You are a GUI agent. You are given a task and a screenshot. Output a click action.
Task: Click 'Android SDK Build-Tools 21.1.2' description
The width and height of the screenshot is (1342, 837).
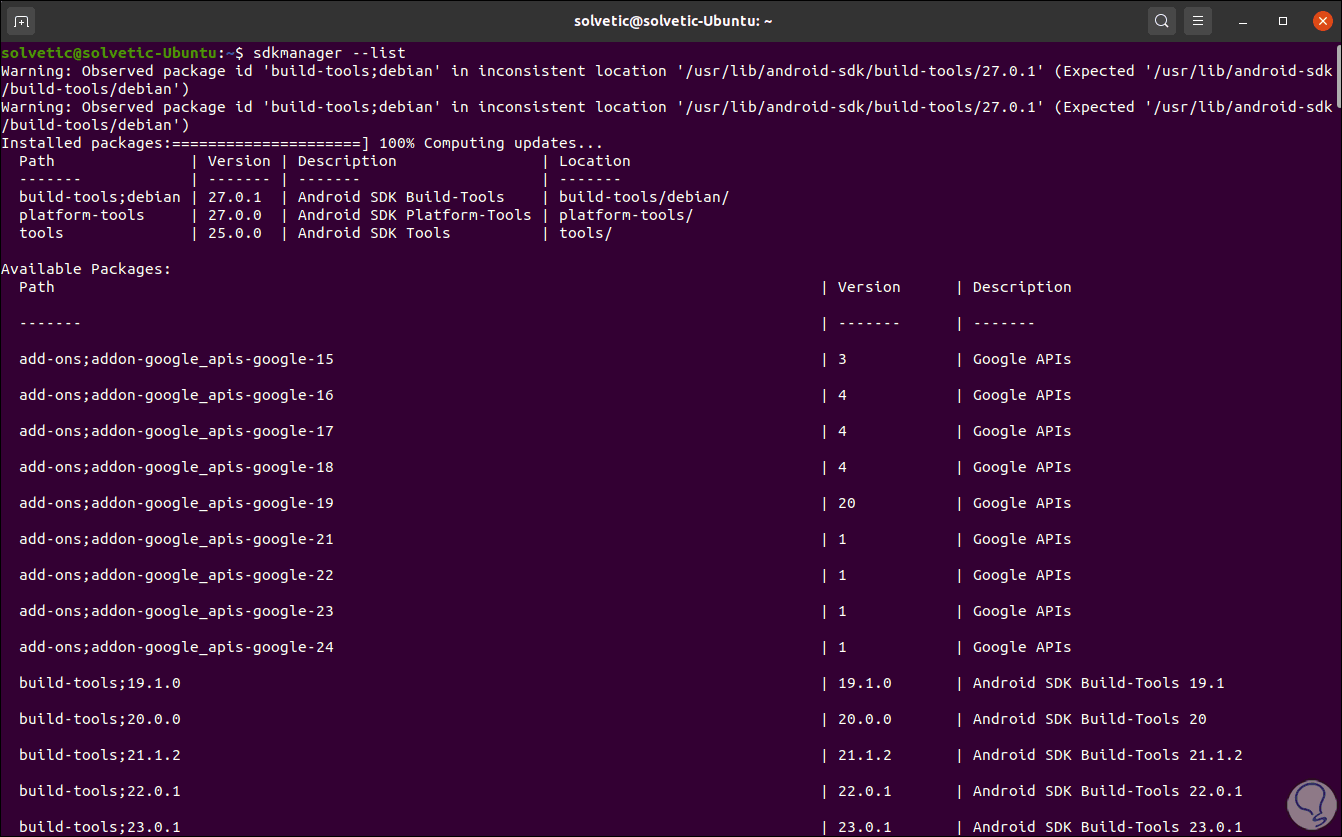click(x=1108, y=755)
